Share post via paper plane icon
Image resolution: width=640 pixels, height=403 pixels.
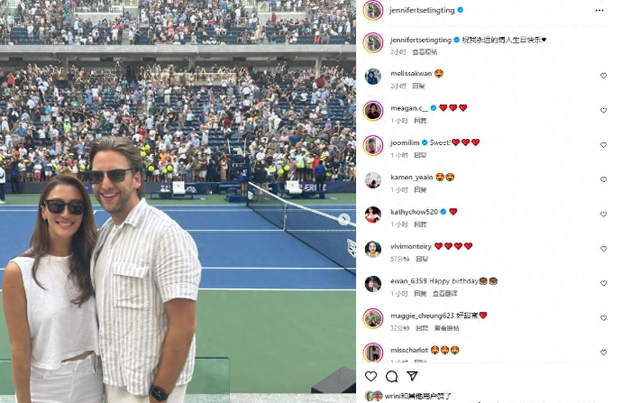point(412,376)
